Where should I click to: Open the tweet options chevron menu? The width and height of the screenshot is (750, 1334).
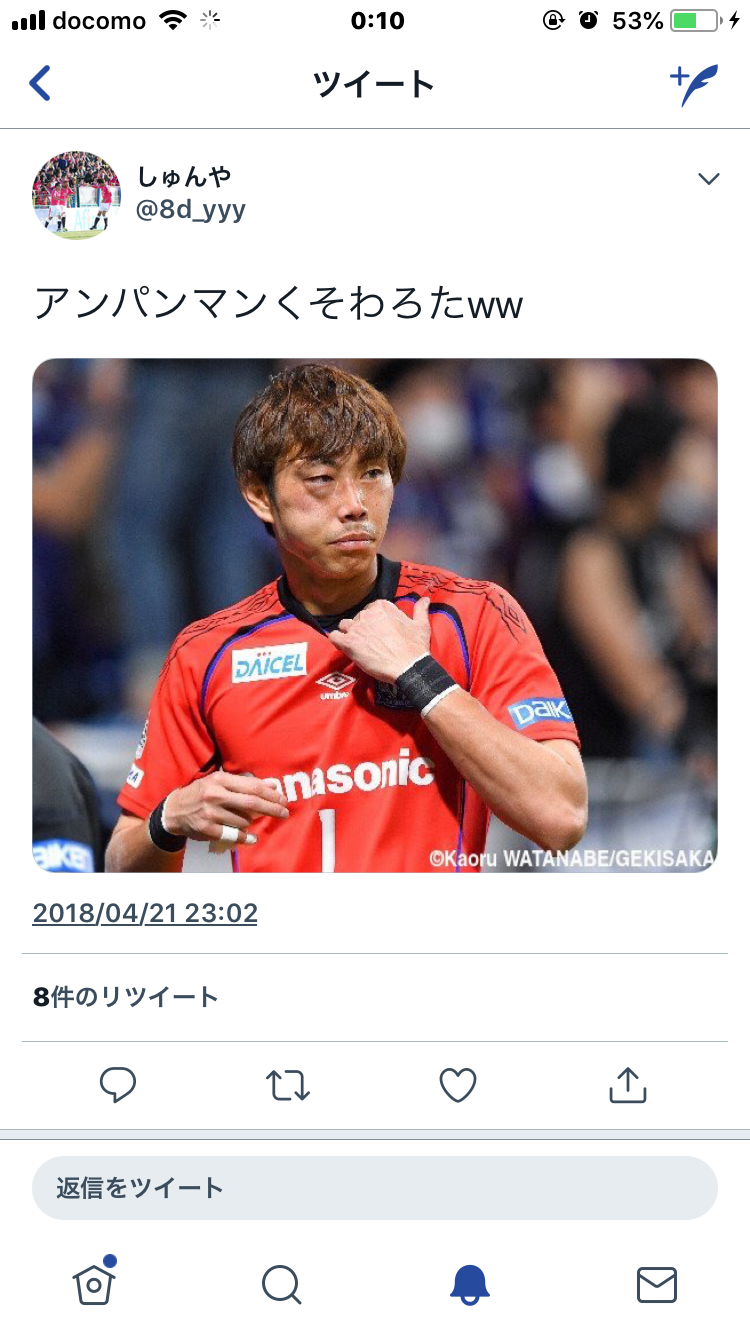point(708,179)
